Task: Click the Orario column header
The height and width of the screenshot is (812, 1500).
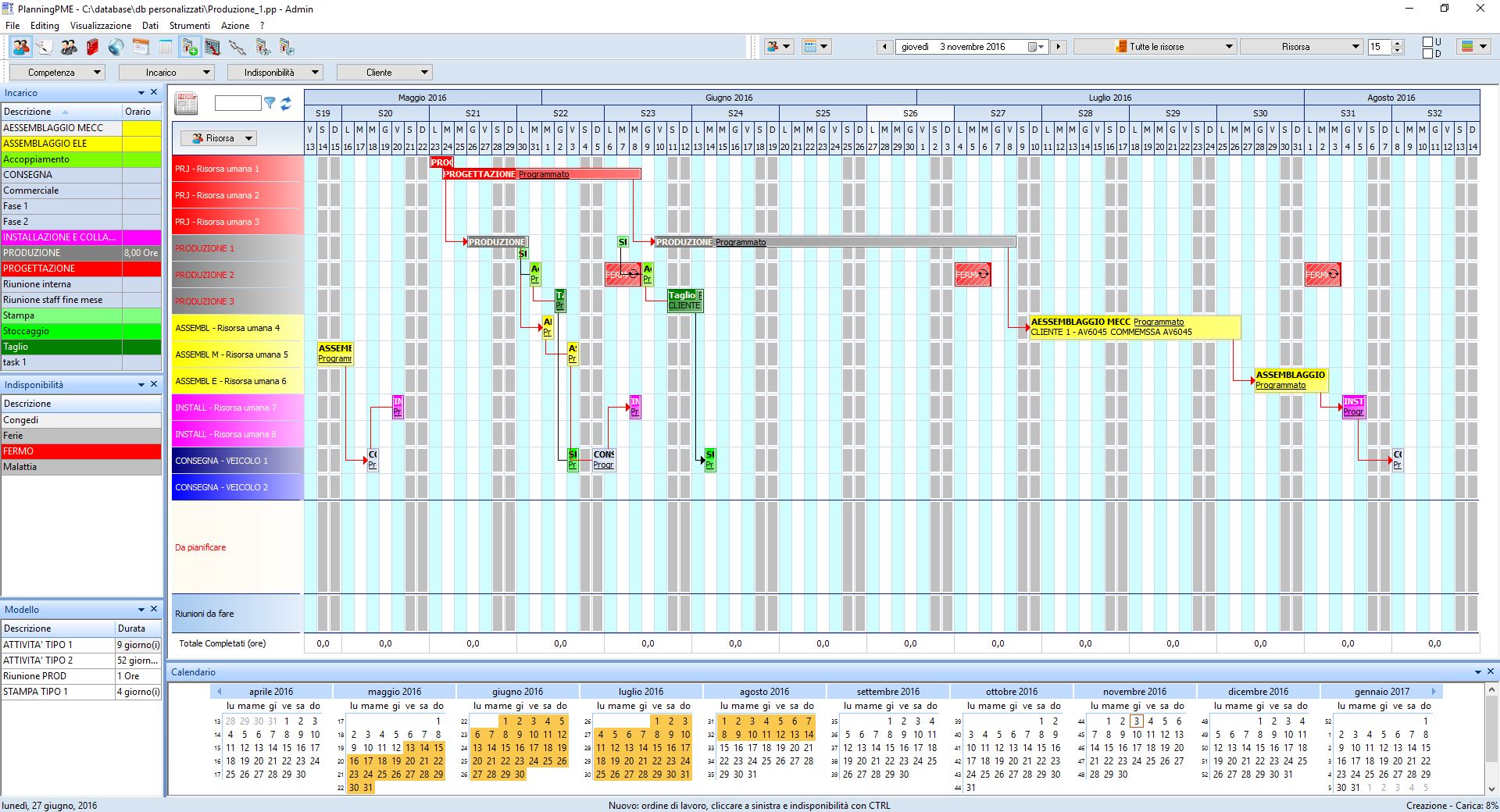Action: pos(141,112)
